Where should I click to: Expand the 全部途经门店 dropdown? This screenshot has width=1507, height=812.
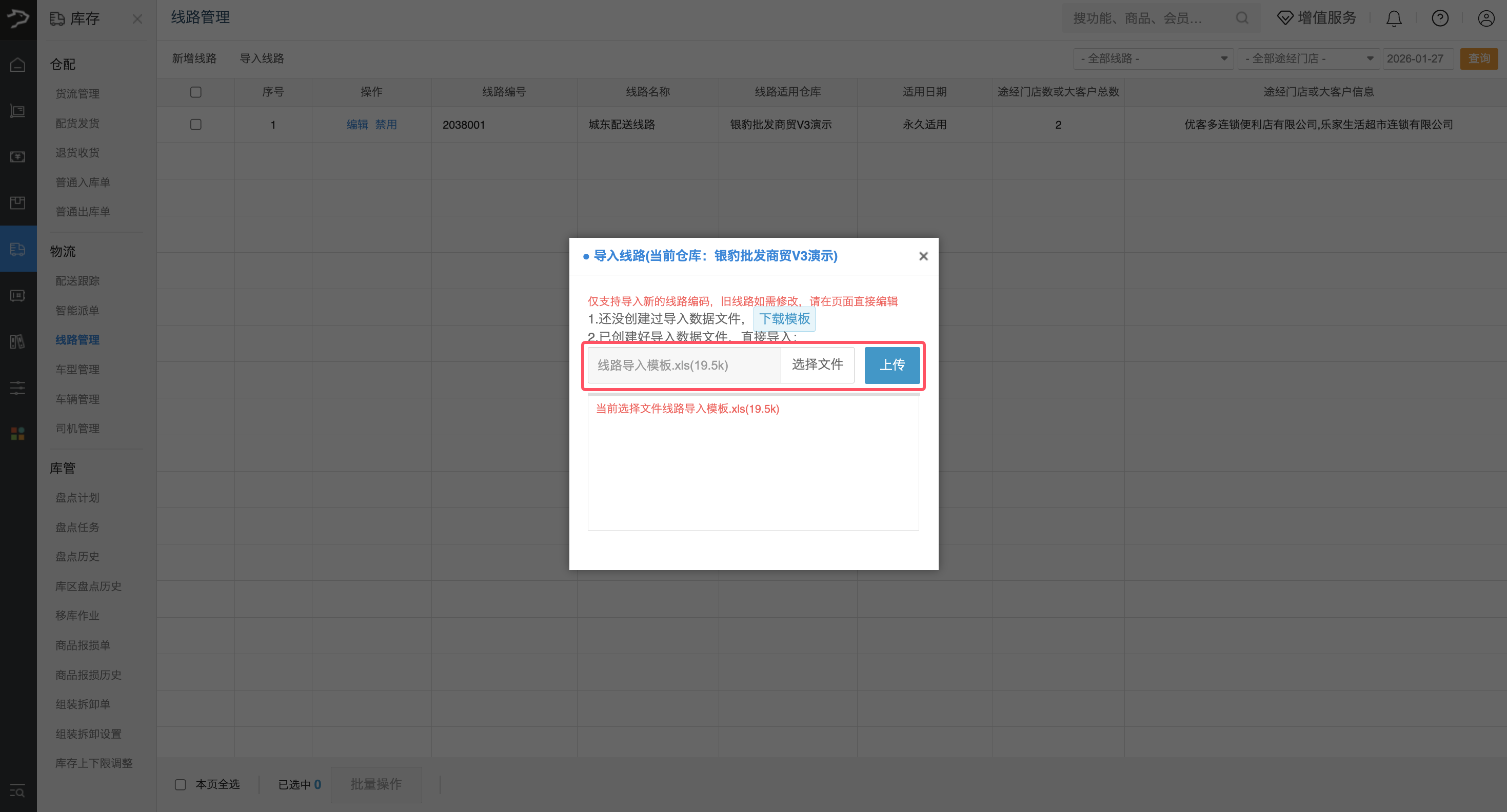click(1308, 58)
